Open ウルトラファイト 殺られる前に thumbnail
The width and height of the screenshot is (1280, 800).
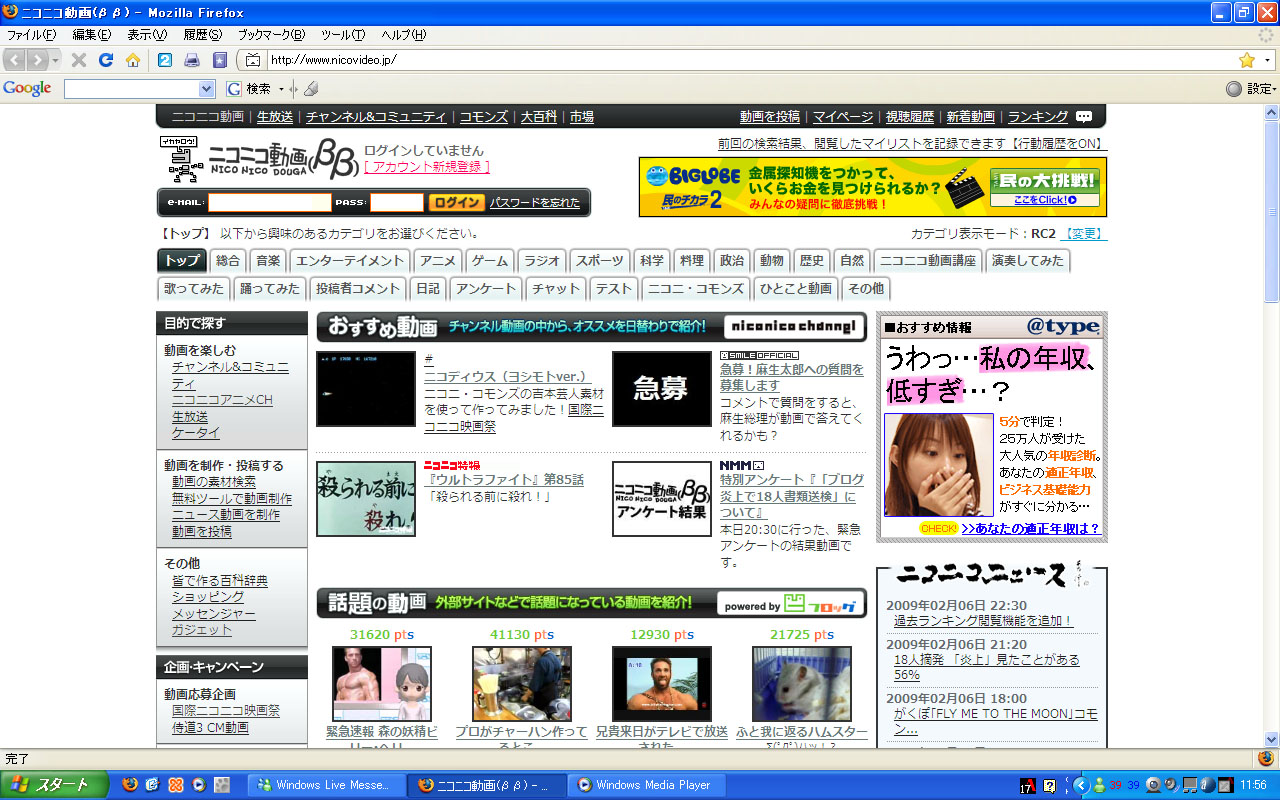366,499
